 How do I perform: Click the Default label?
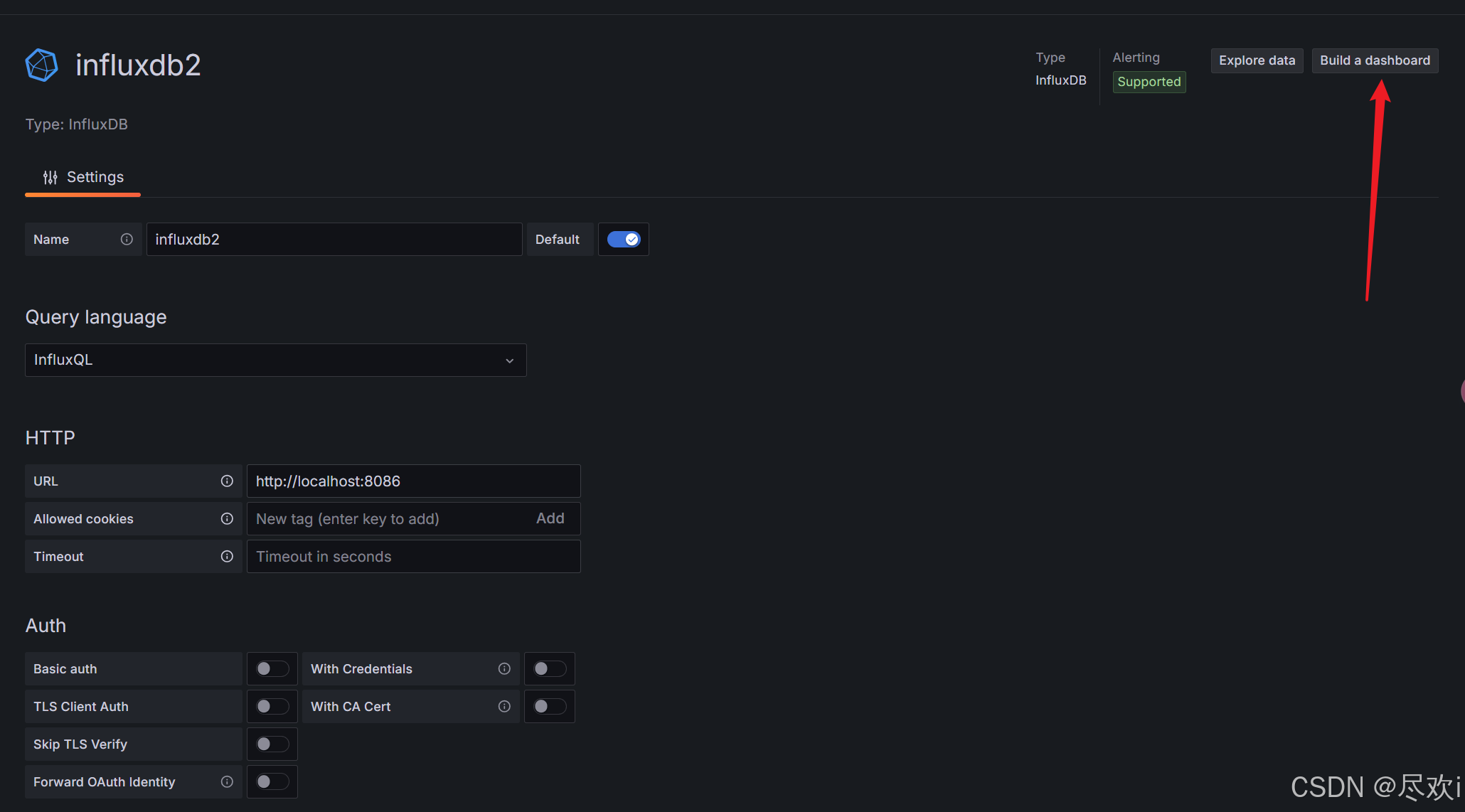pos(558,240)
